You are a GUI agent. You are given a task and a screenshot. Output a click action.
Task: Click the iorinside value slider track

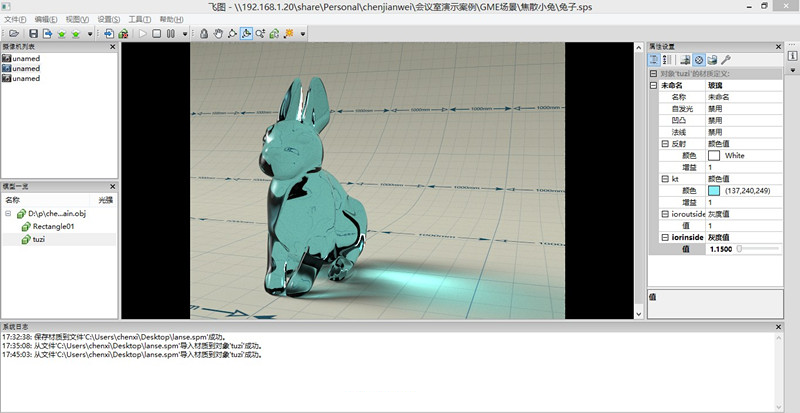coord(758,249)
